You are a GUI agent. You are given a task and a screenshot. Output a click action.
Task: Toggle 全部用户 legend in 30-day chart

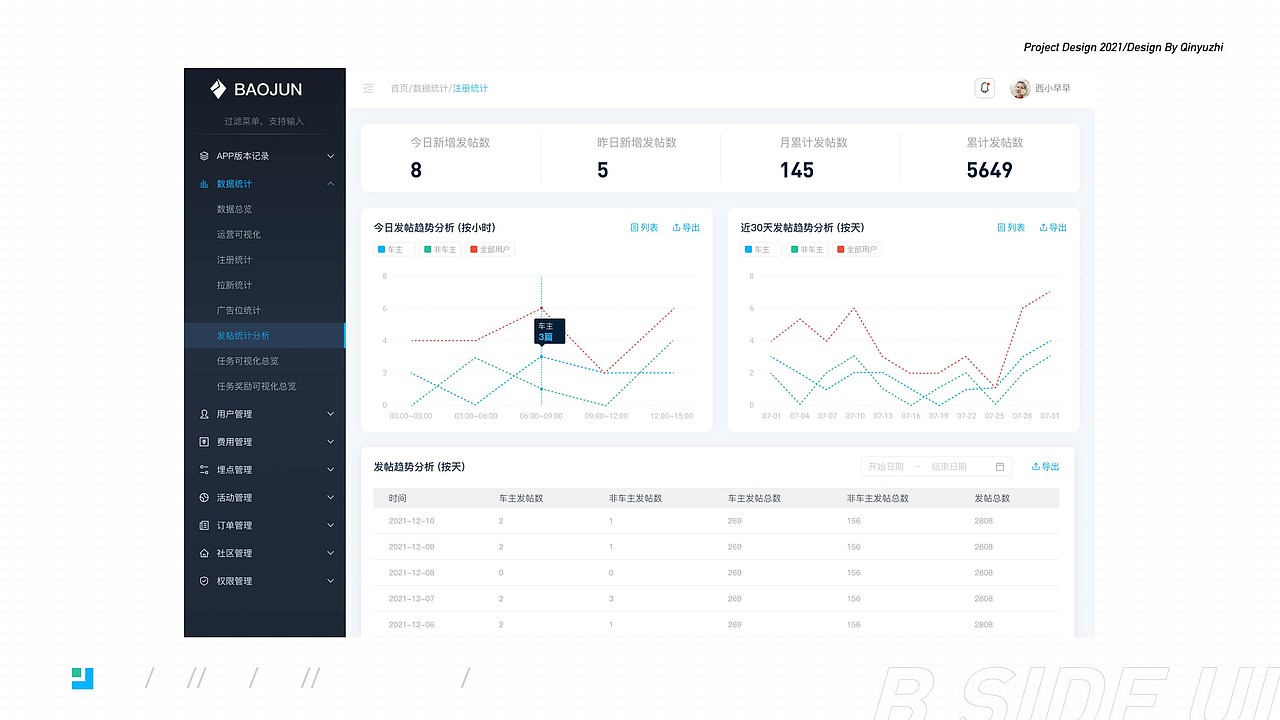(857, 249)
